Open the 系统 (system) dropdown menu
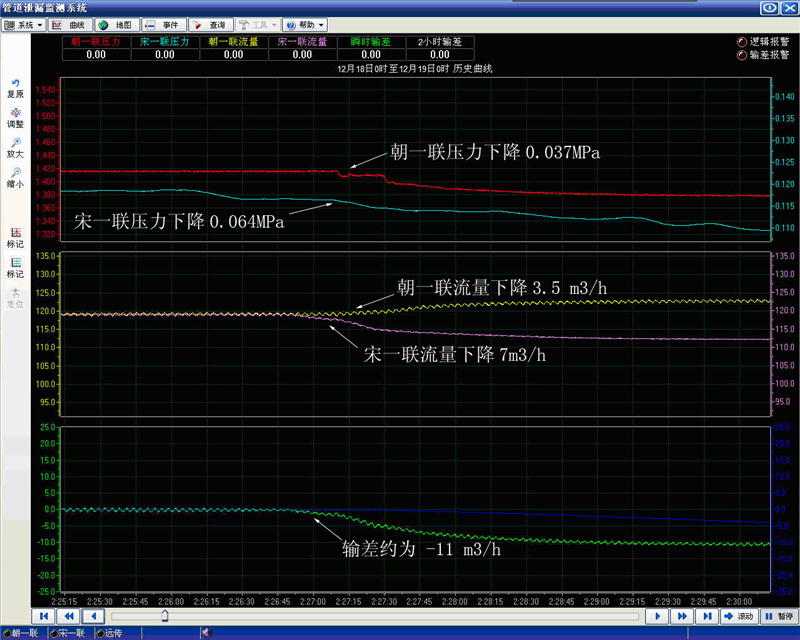Screen dimensions: 800x640 (x=24, y=24)
